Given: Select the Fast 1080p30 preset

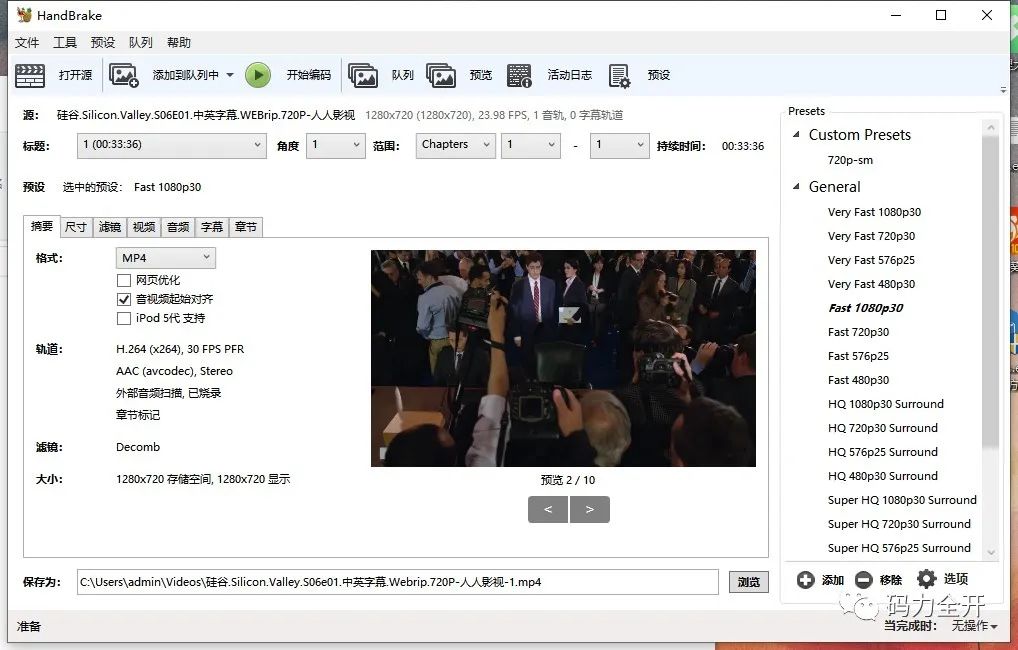Looking at the screenshot, I should pos(865,308).
